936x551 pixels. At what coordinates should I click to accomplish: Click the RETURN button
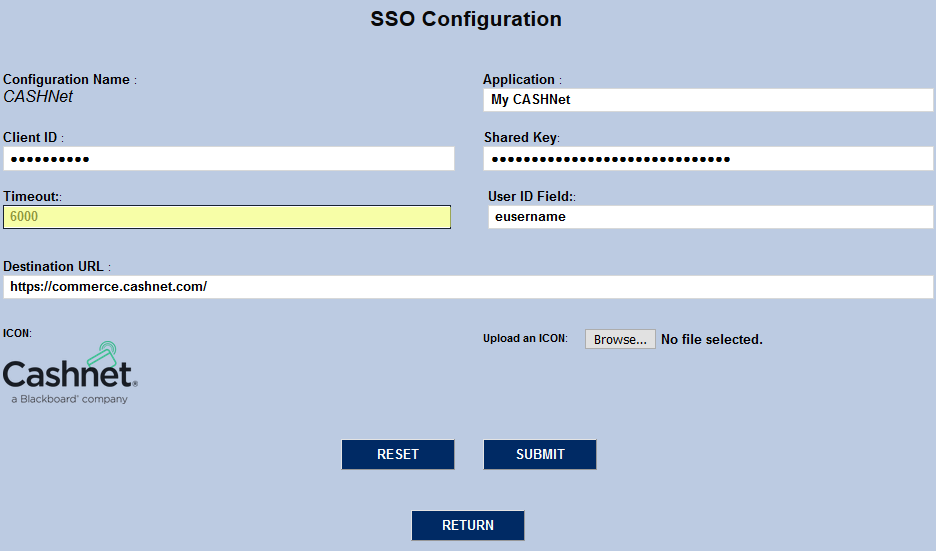pos(468,525)
